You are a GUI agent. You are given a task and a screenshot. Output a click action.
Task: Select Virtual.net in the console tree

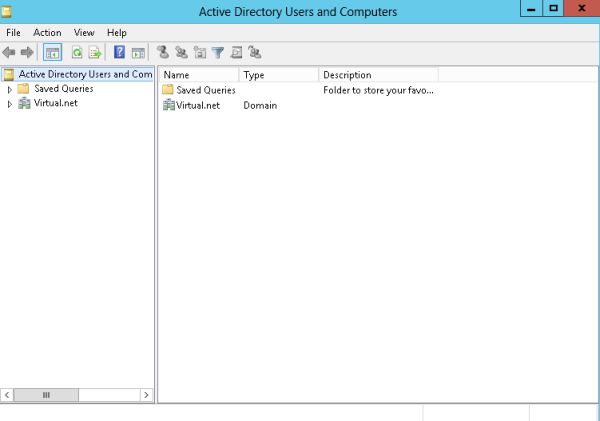click(55, 103)
